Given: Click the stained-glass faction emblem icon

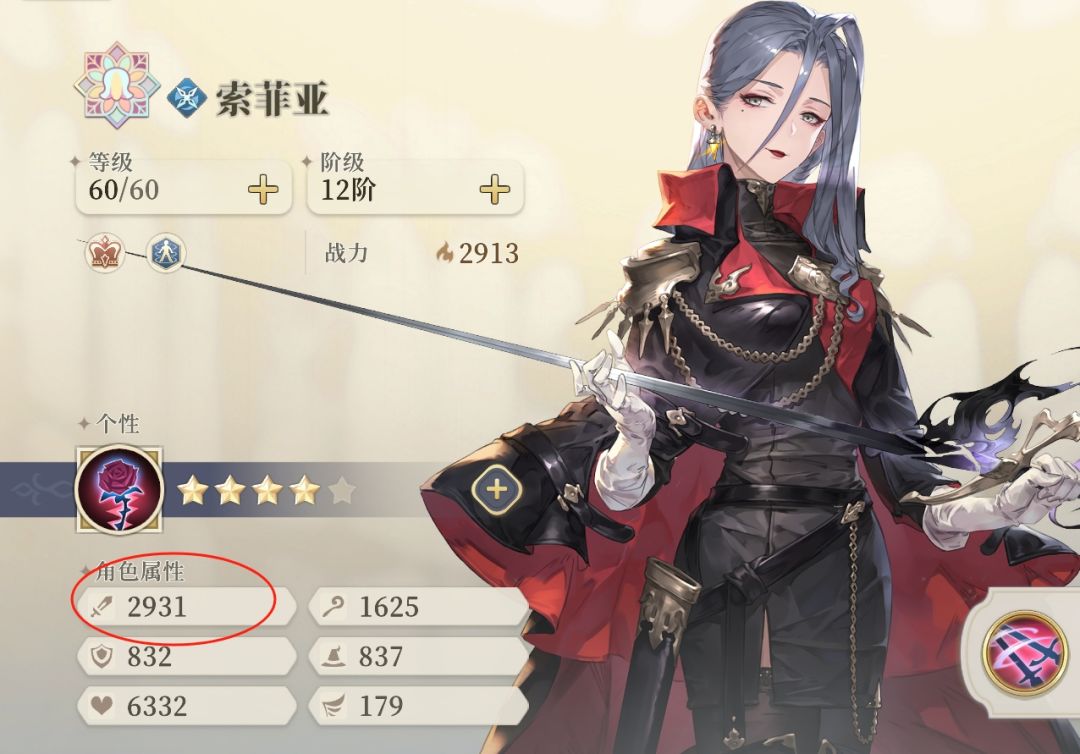Looking at the screenshot, I should coord(116,86).
